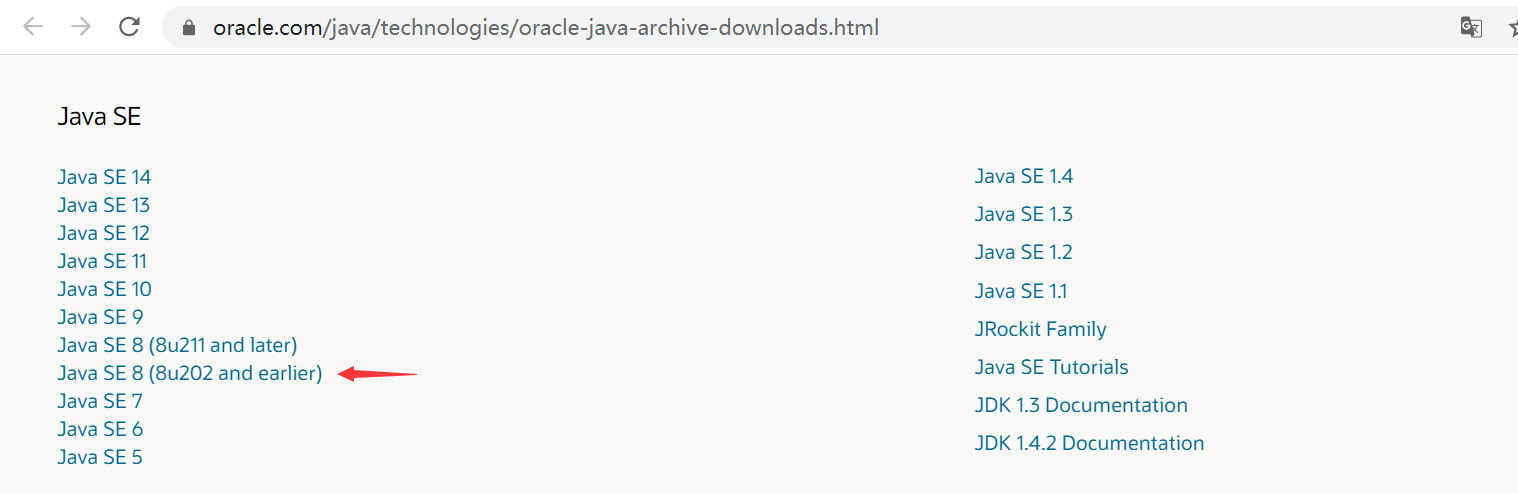Click the oracle.com address bar URL
Image resolution: width=1518 pixels, height=493 pixels.
(546, 28)
